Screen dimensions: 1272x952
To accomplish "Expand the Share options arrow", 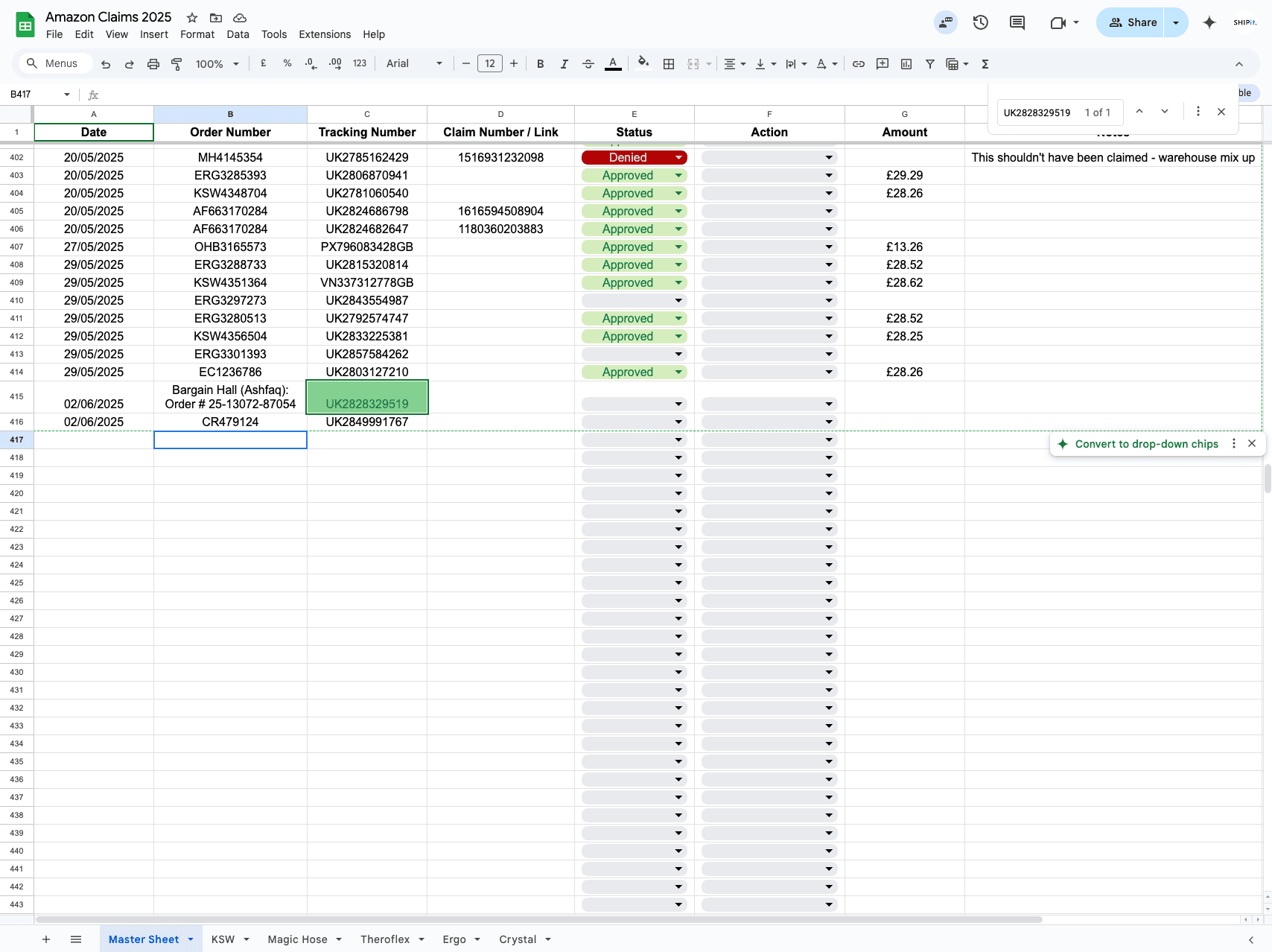I will (x=1176, y=22).
